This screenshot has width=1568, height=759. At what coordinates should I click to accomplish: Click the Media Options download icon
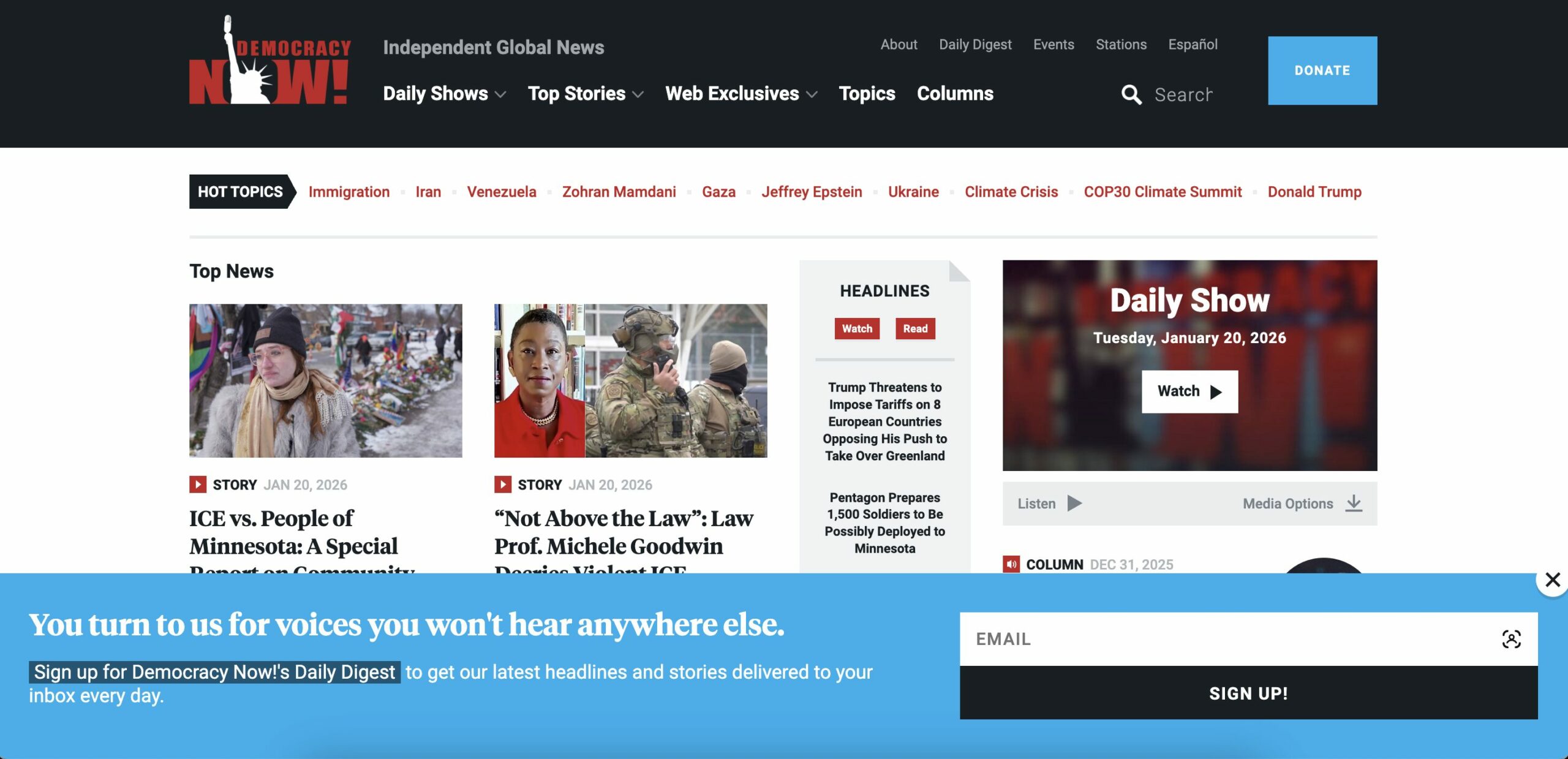click(1354, 504)
